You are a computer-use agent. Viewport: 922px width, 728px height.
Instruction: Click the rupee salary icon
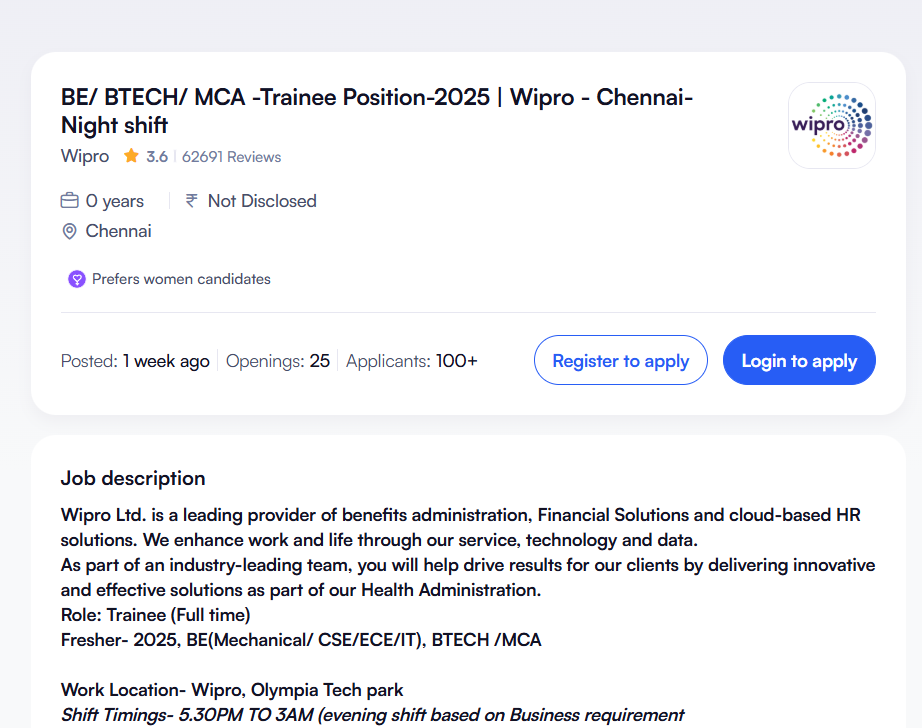[x=191, y=201]
